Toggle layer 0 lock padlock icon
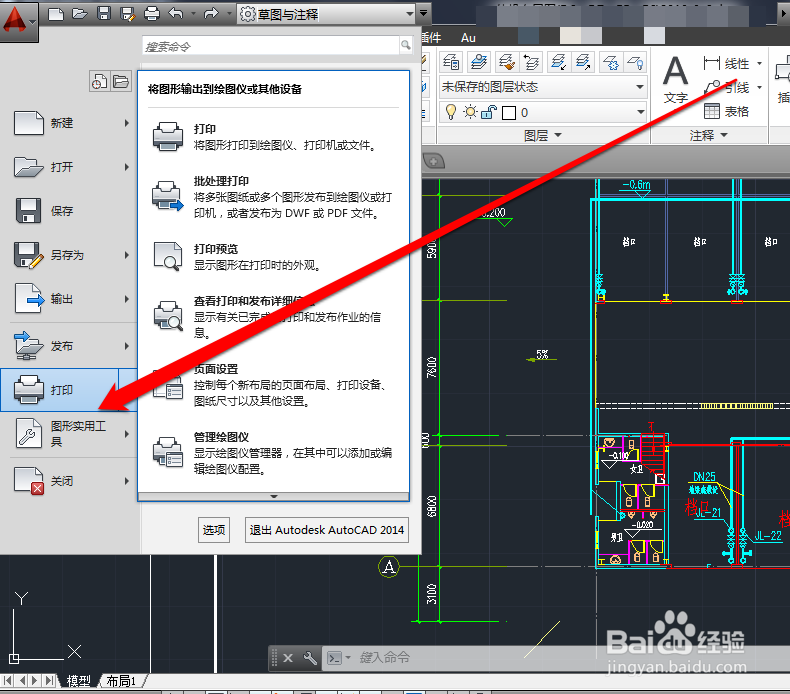Image resolution: width=790 pixels, height=694 pixels. [489, 112]
